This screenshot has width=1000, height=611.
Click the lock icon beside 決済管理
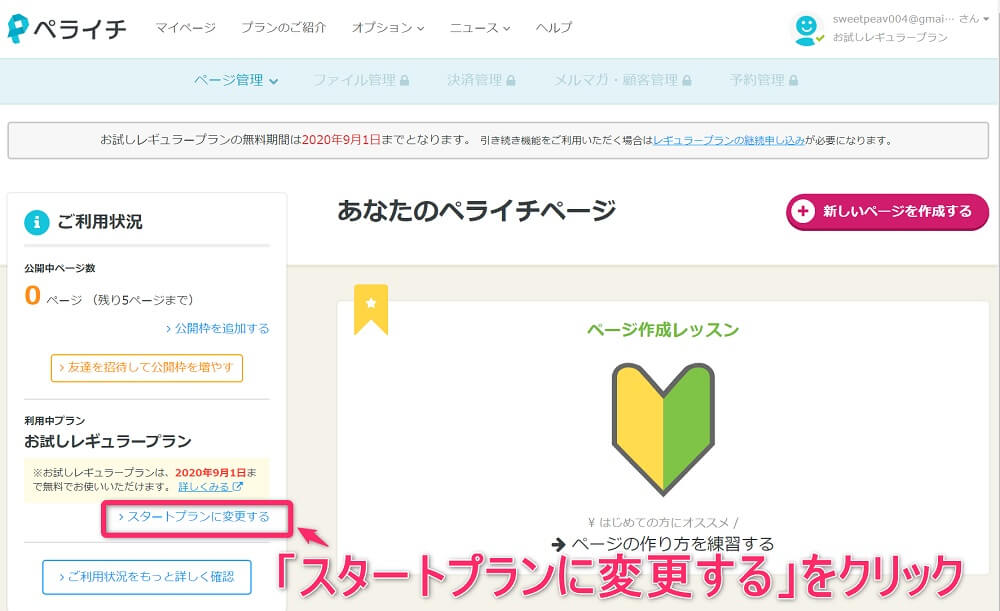(510, 80)
